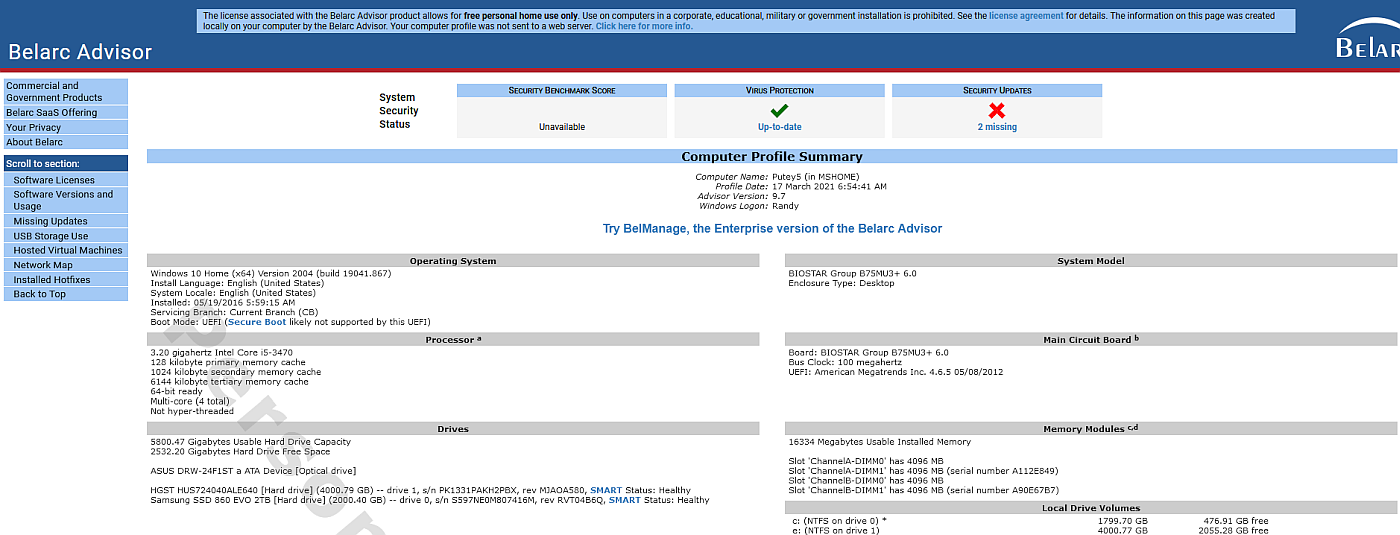Open Your Privacy sidebar link
Screen dimensions: 1400x535
[66, 128]
